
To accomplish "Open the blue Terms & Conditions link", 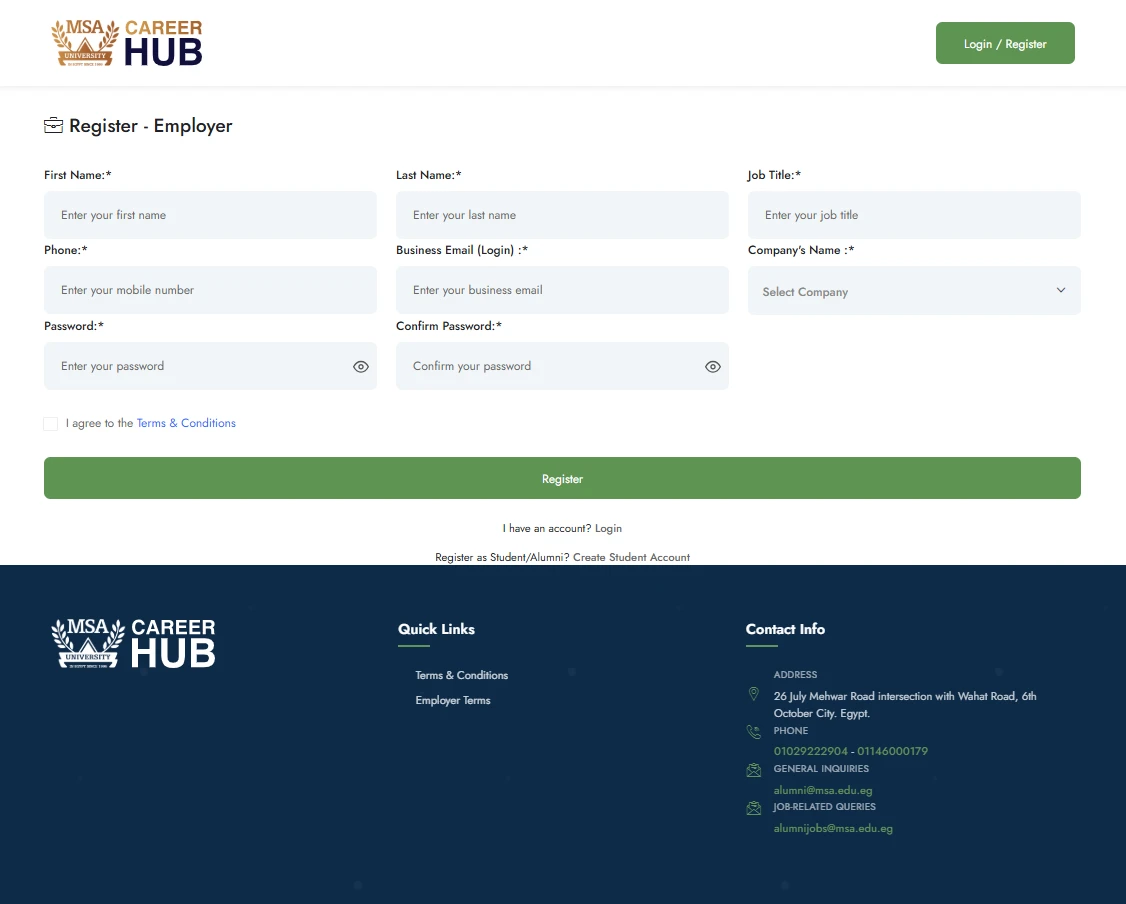I will [186, 424].
